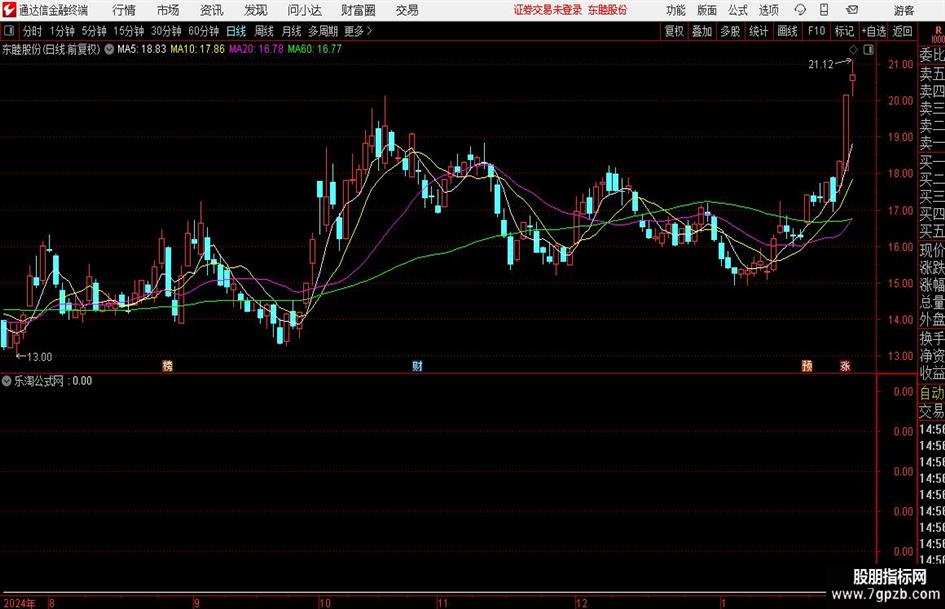The height and width of the screenshot is (609, 945).
Task: Open the 问小达 menu
Action: pyautogui.click(x=305, y=10)
